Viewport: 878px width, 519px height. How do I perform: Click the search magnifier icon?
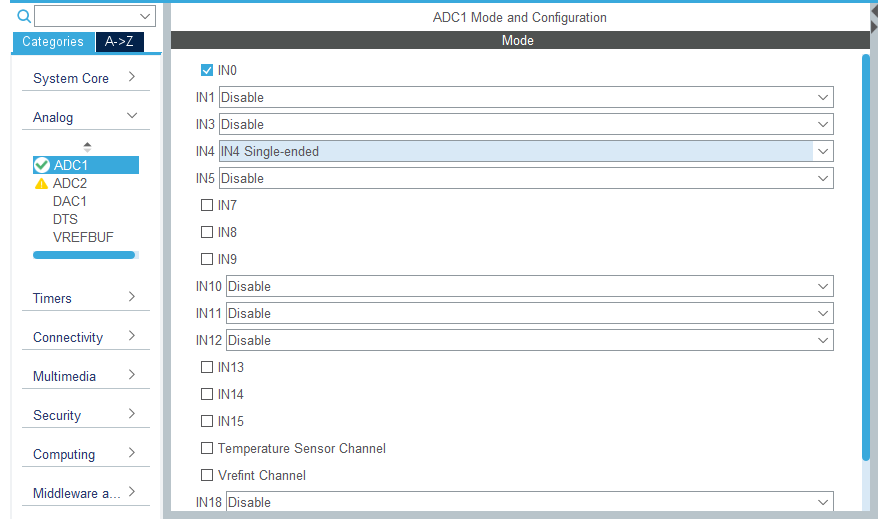[x=24, y=16]
